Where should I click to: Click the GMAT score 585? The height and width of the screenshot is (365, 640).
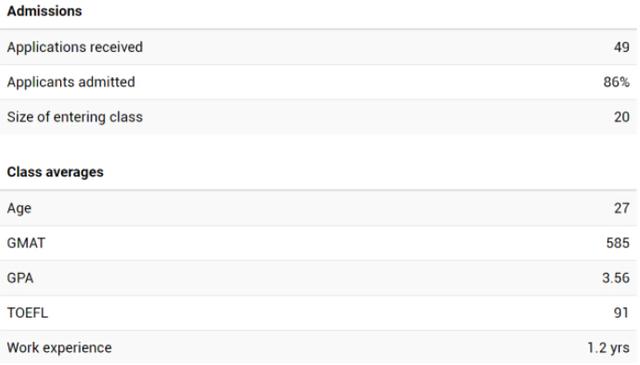pyautogui.click(x=618, y=243)
